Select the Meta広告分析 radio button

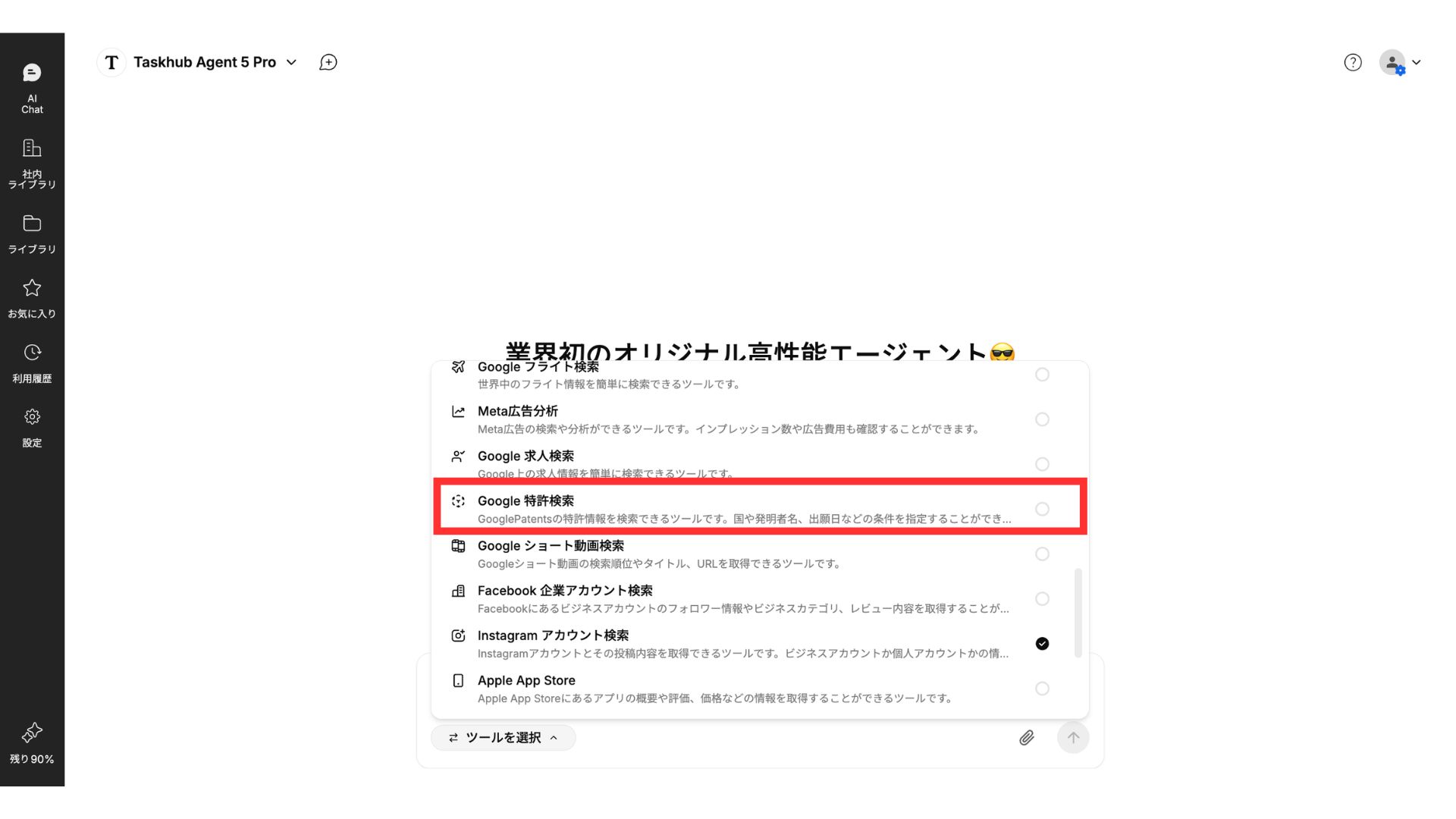click(1042, 419)
